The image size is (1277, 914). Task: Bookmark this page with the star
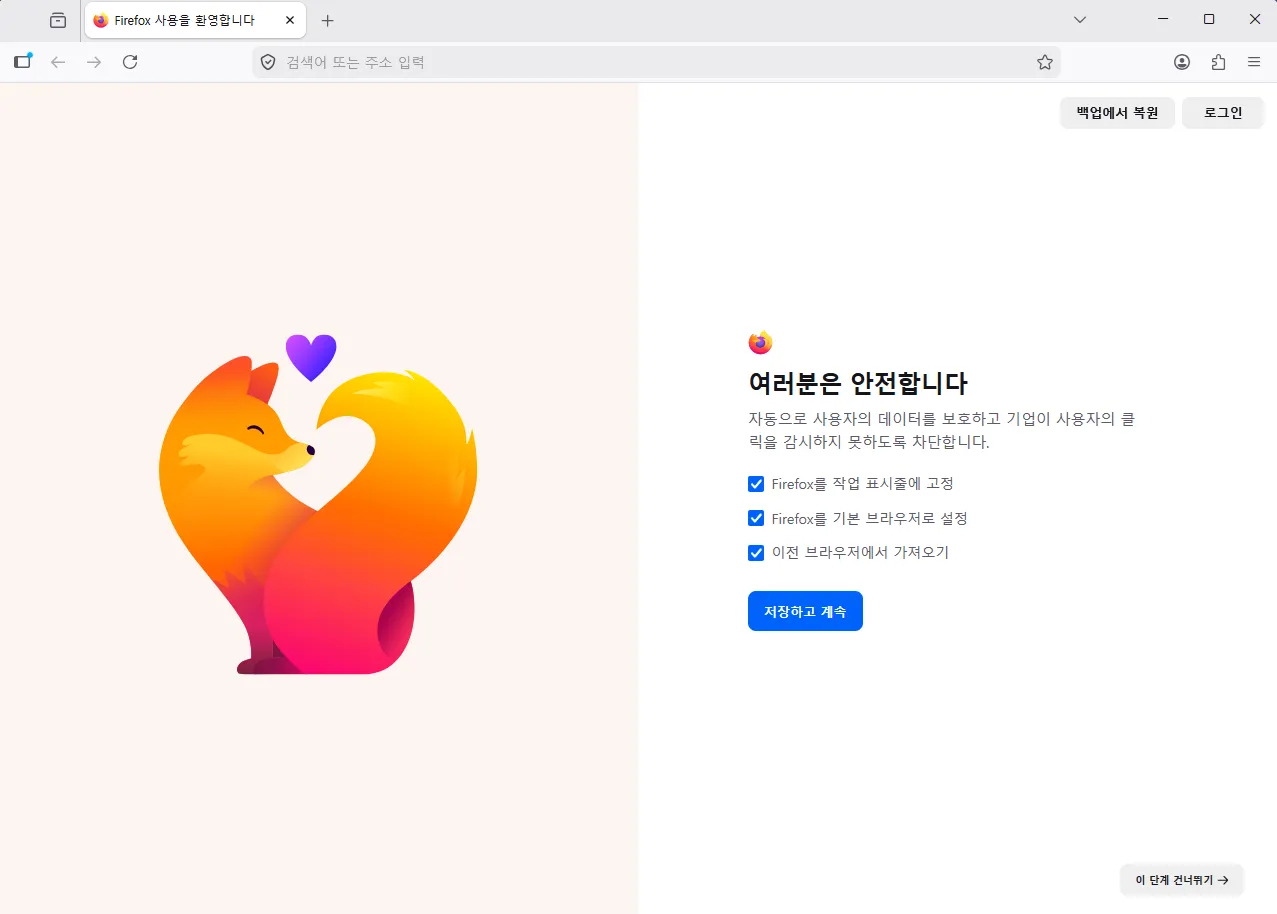coord(1045,62)
